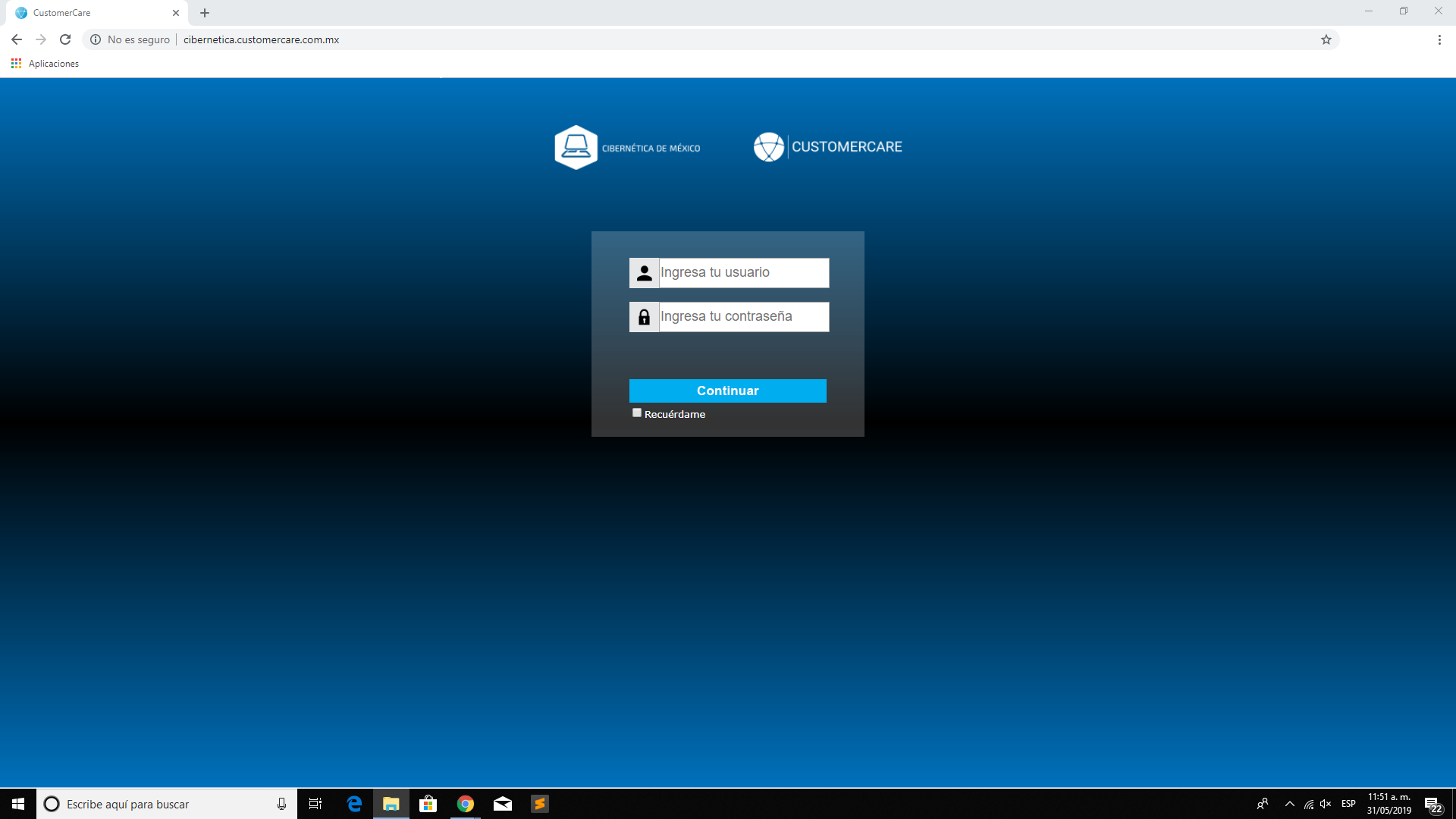Screen dimensions: 1456x819
Task: Click the CUSTOMERCARE title text
Action: tap(847, 146)
